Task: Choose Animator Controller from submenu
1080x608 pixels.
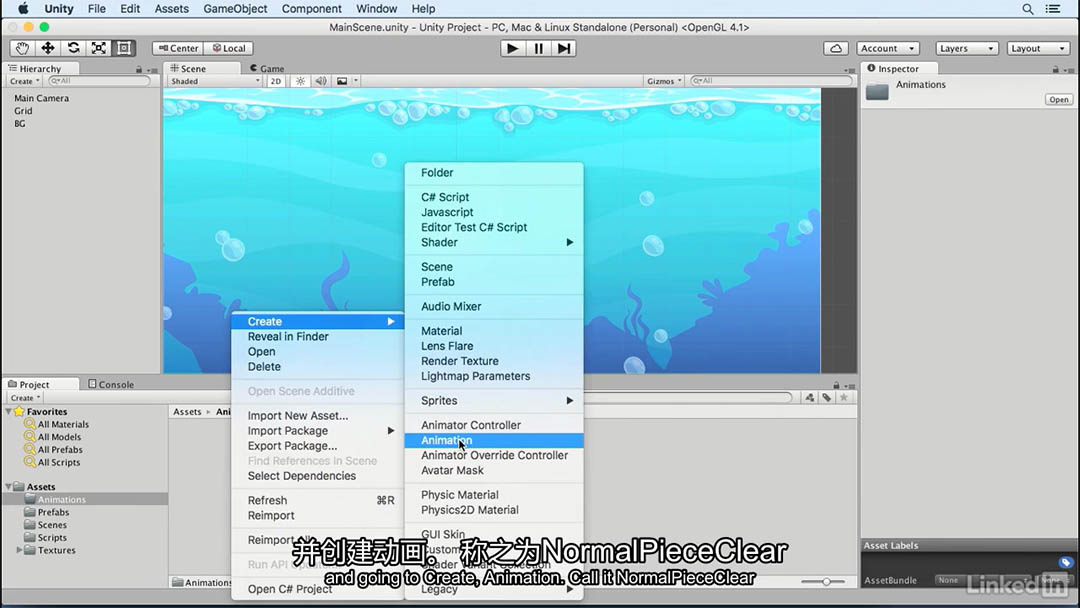Action: click(x=494, y=426)
